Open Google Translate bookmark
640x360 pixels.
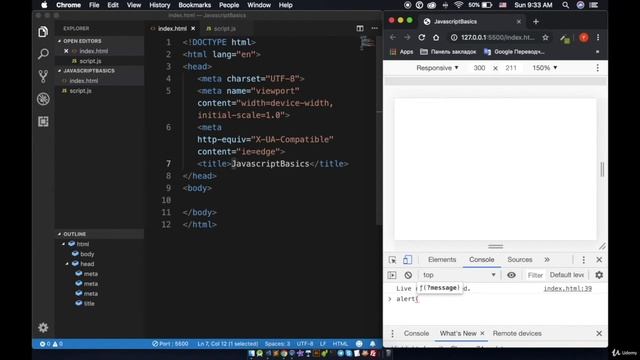[514, 52]
